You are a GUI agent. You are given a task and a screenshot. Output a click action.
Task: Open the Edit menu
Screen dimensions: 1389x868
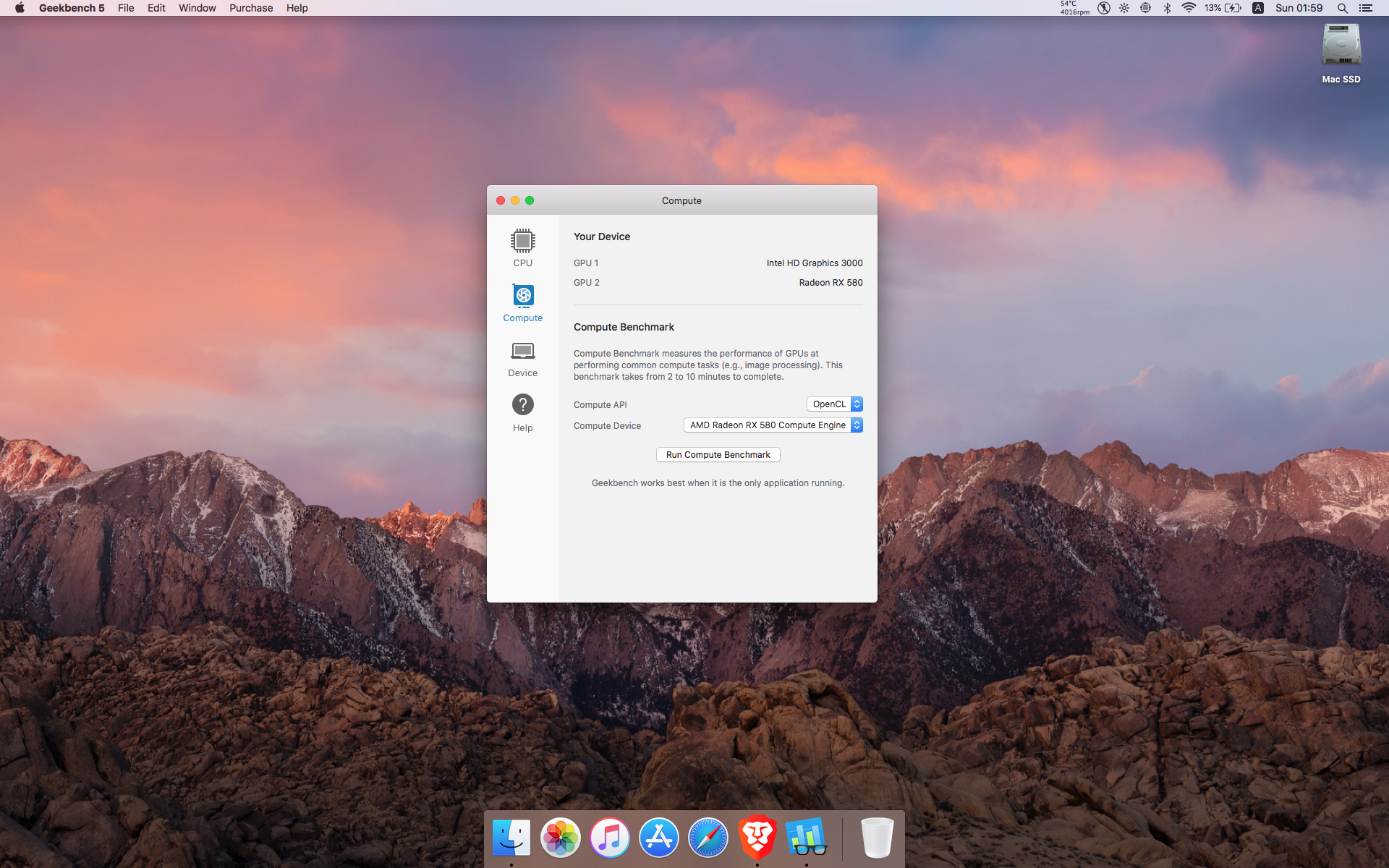pyautogui.click(x=156, y=8)
